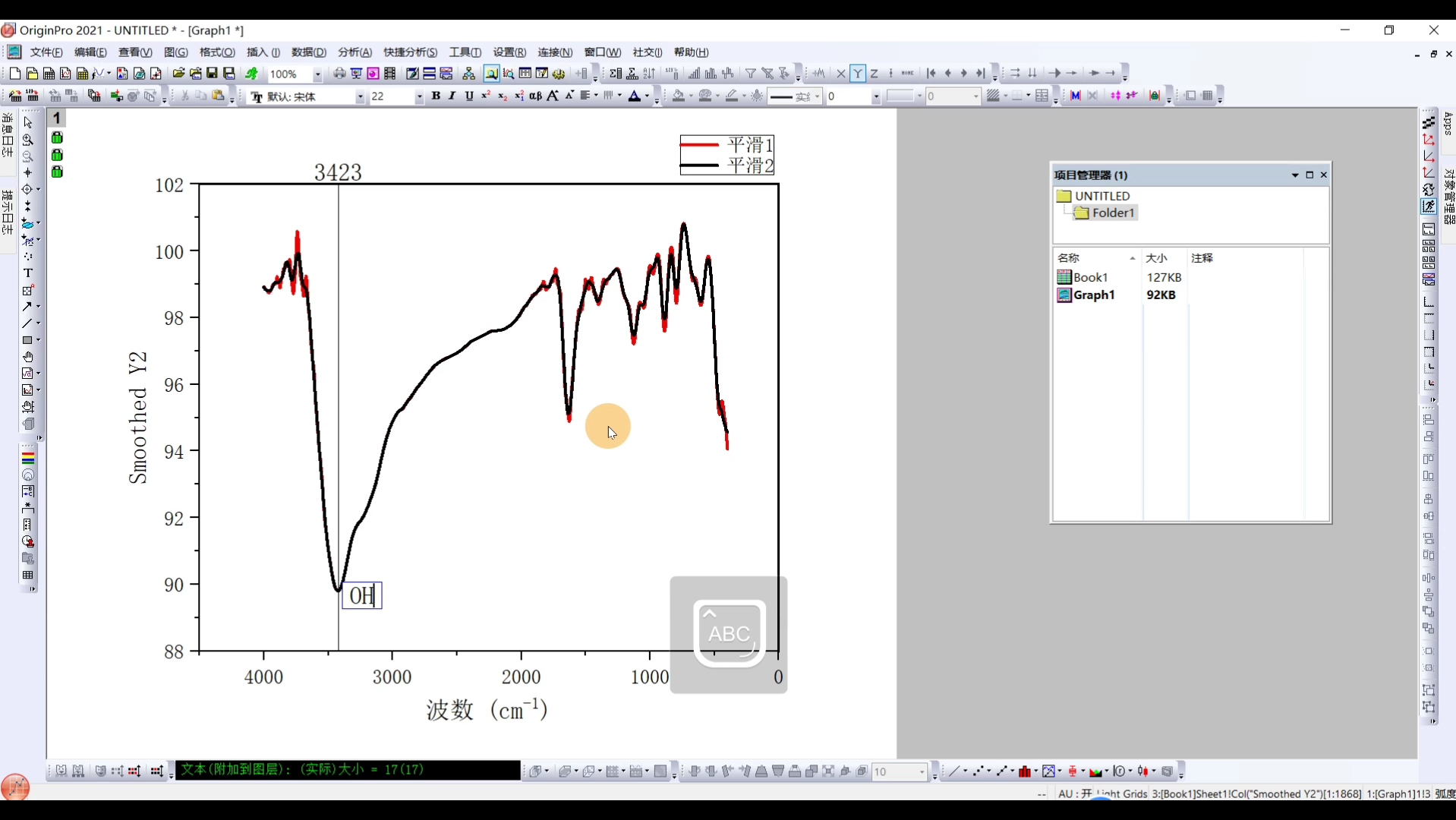The height and width of the screenshot is (820, 1456).
Task: Click the Set as Z column icon
Action: (x=875, y=74)
